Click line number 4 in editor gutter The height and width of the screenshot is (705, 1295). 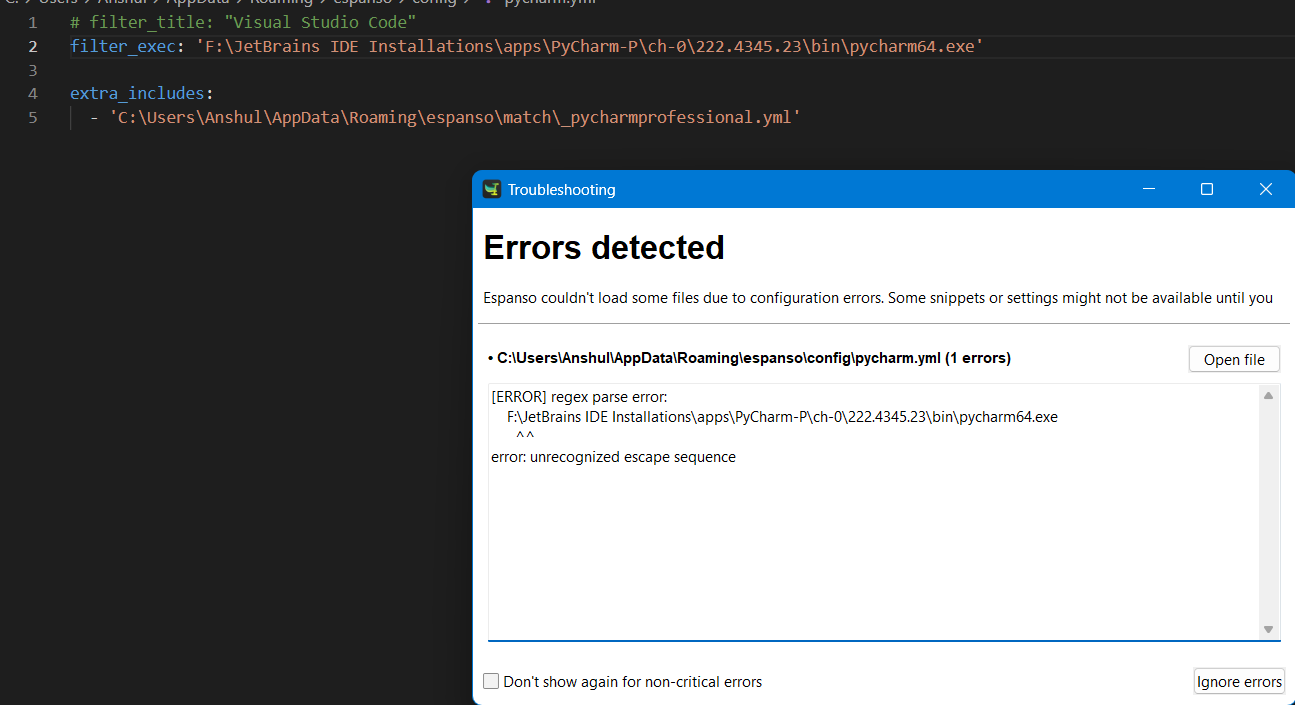[33, 93]
